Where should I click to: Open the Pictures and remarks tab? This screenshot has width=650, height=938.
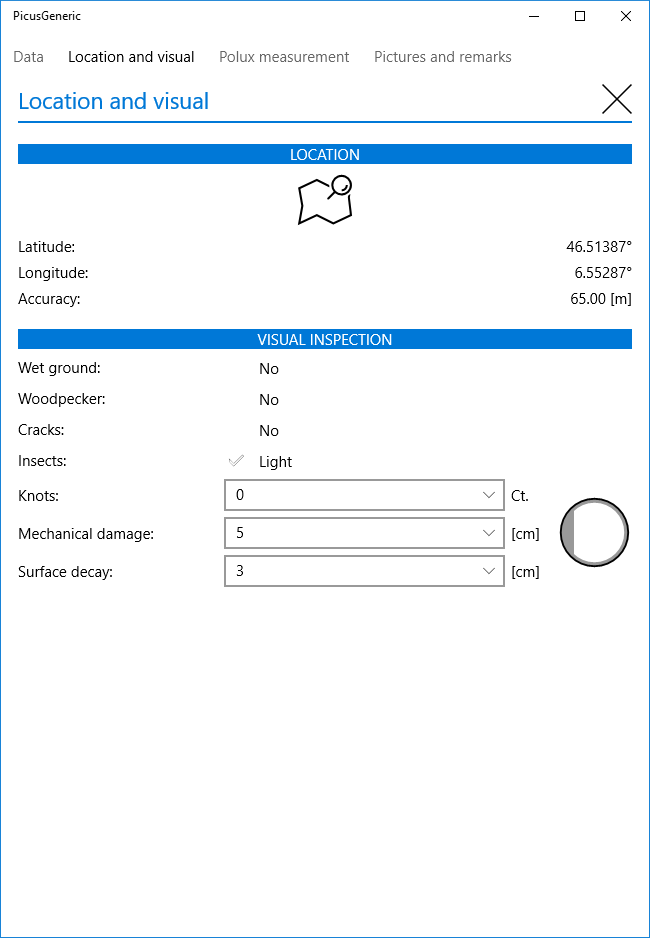443,57
